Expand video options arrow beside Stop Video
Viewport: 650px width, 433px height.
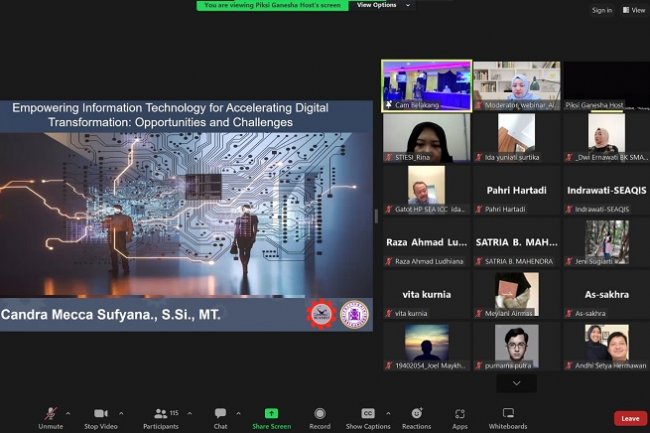click(121, 412)
